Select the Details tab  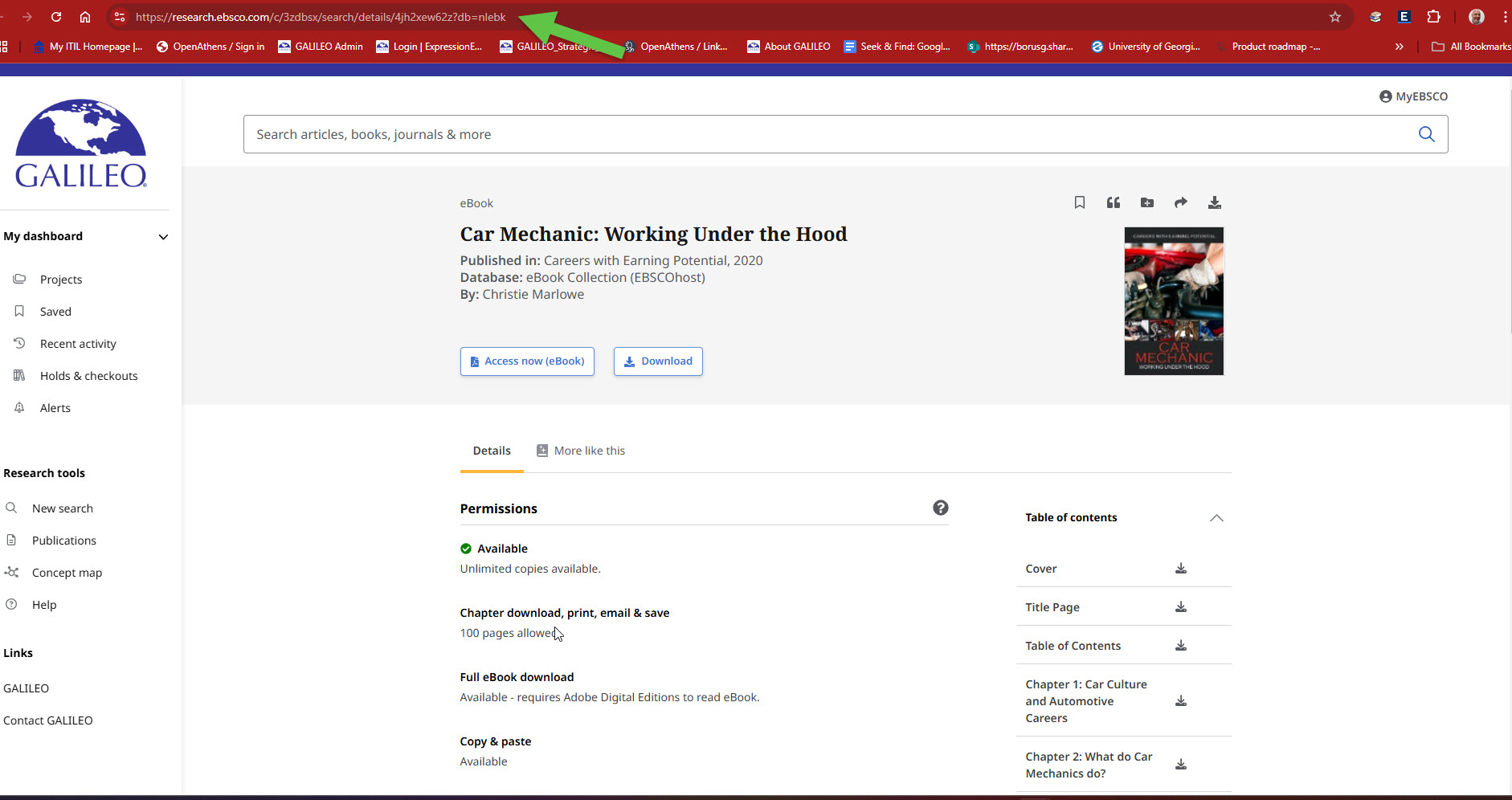click(x=492, y=451)
